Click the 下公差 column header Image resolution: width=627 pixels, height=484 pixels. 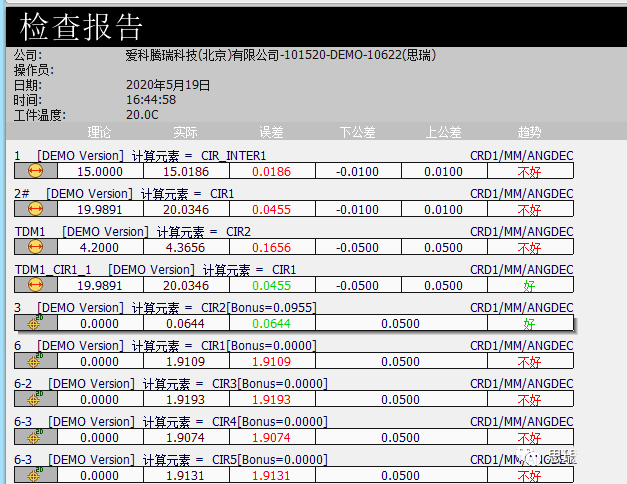357,132
